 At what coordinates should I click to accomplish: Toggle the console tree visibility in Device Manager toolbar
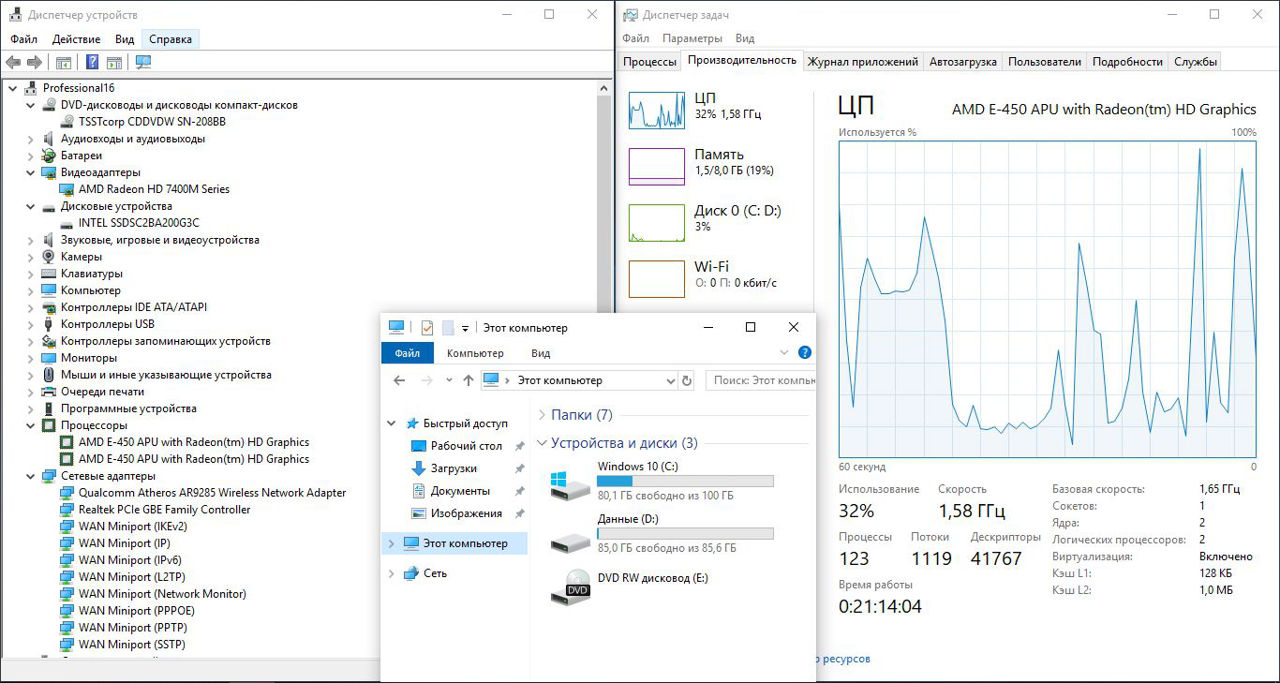coord(63,61)
